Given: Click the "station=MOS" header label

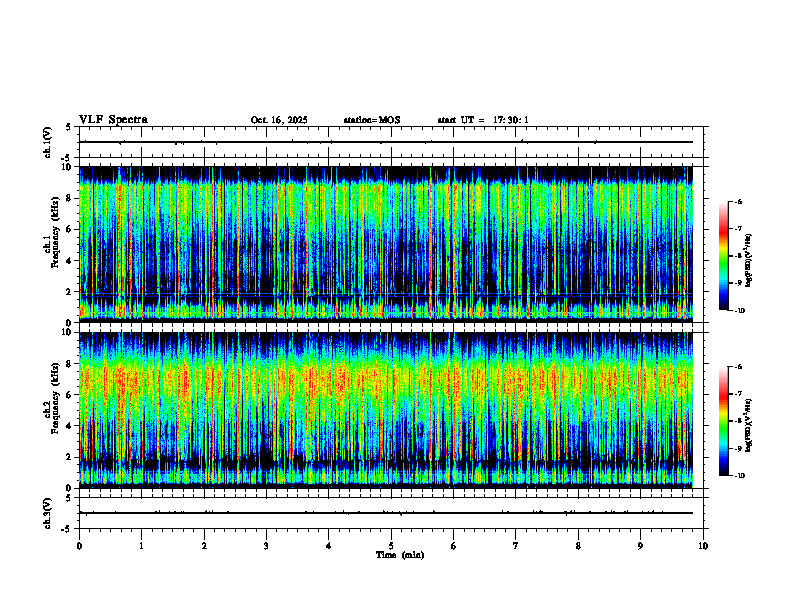Looking at the screenshot, I should [x=372, y=120].
